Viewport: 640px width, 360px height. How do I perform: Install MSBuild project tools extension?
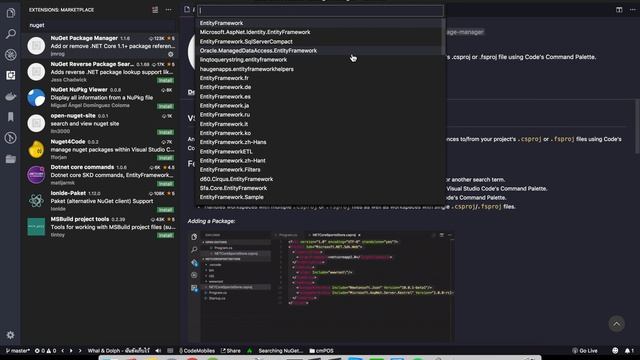pyautogui.click(x=165, y=236)
